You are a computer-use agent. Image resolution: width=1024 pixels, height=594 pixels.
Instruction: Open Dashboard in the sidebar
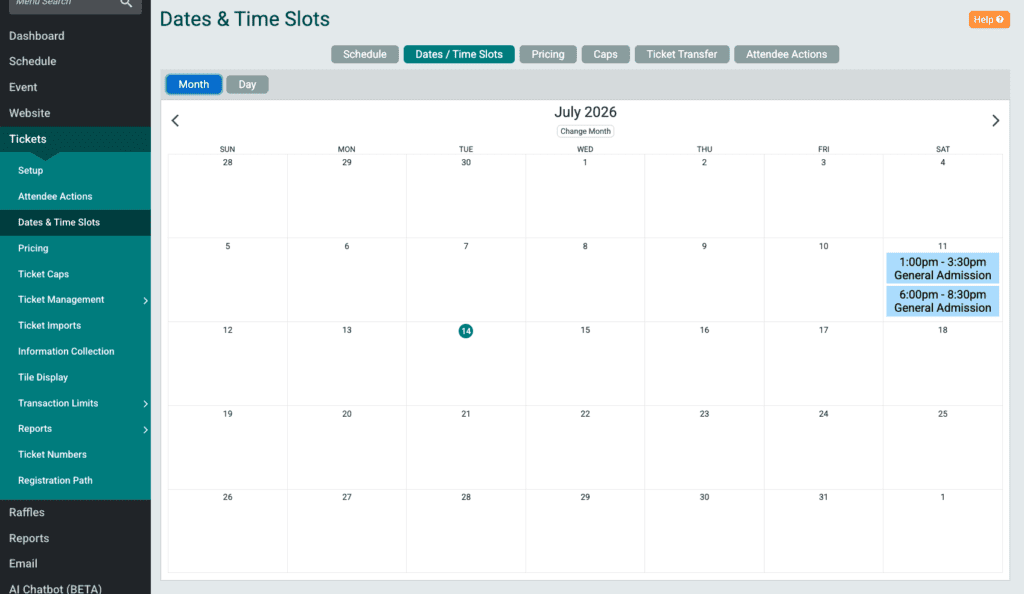pyautogui.click(x=37, y=36)
